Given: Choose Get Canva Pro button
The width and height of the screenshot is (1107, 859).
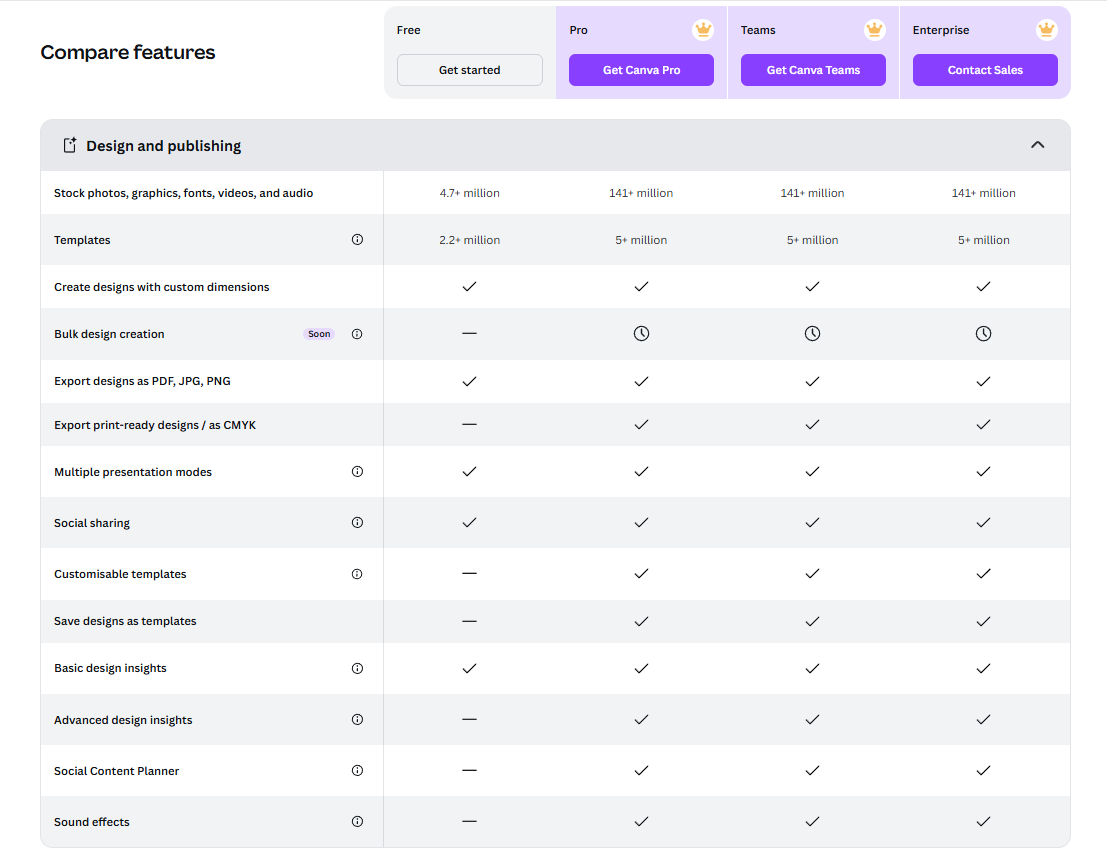Looking at the screenshot, I should point(641,70).
